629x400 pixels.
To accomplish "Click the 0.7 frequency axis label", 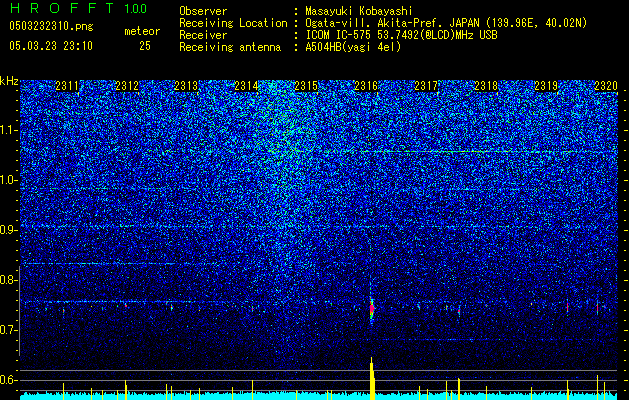I will (x=9, y=330).
